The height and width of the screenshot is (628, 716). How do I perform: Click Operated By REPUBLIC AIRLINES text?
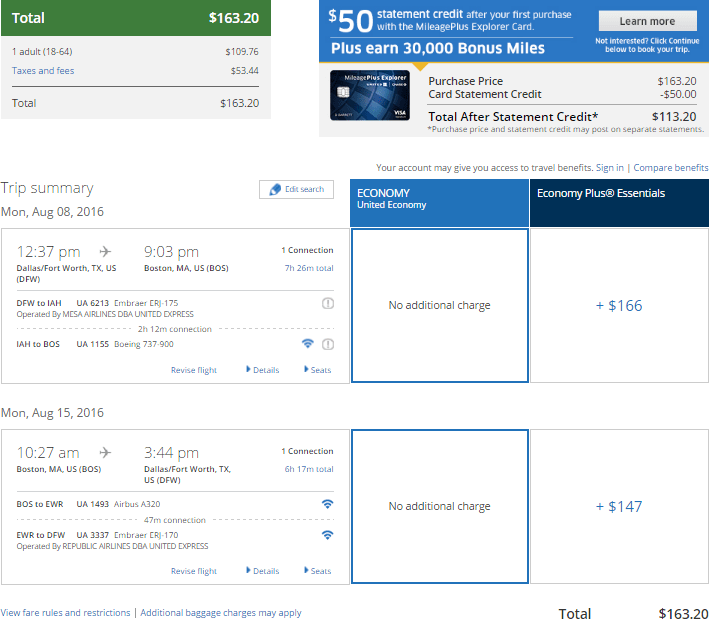coord(112,546)
